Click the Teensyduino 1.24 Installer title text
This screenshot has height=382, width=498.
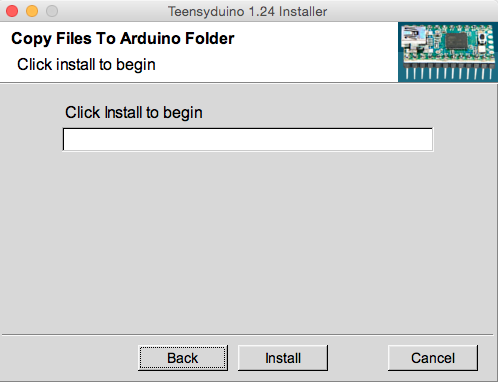pyautogui.click(x=247, y=11)
